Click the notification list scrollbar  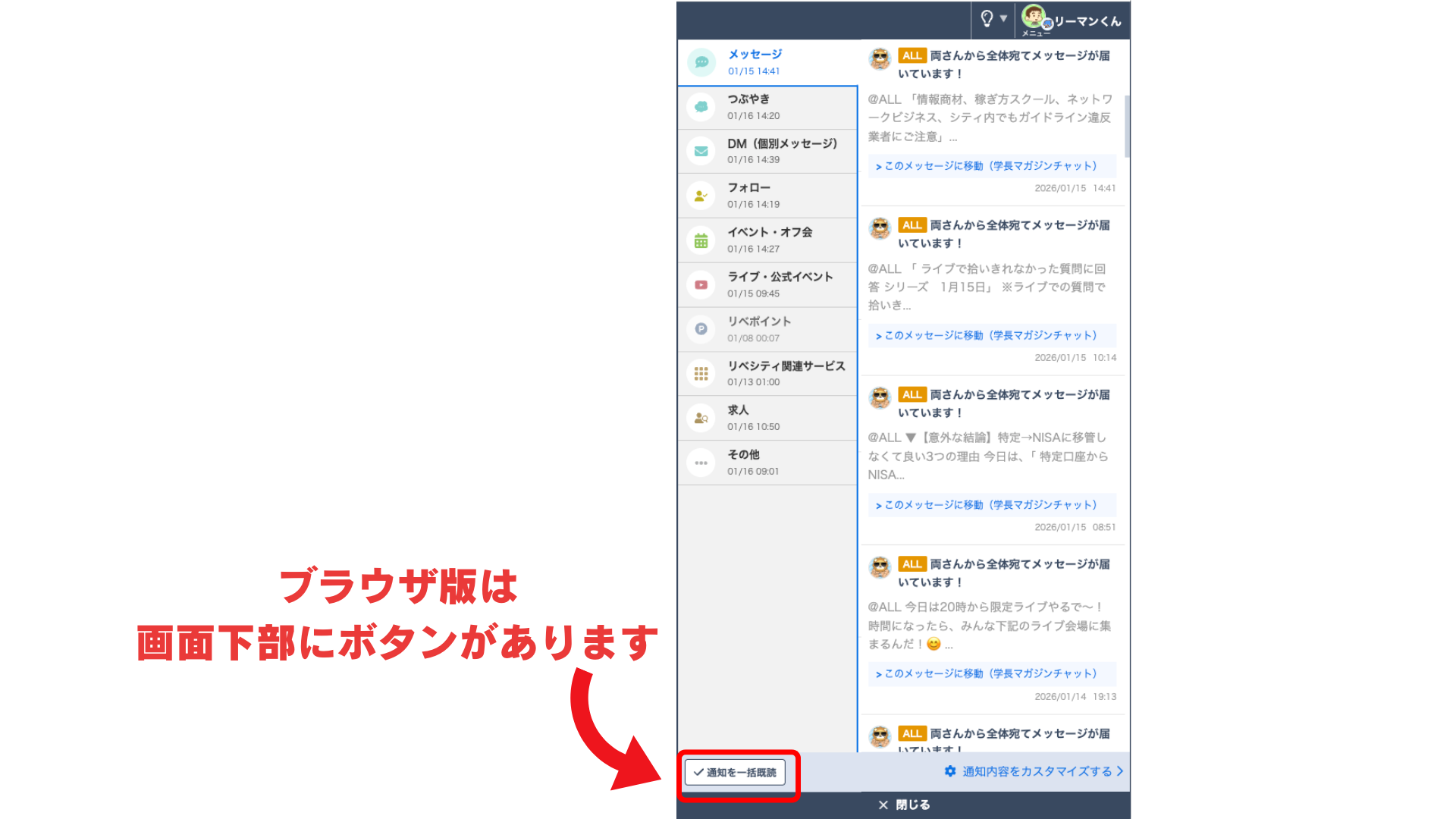(x=1127, y=126)
